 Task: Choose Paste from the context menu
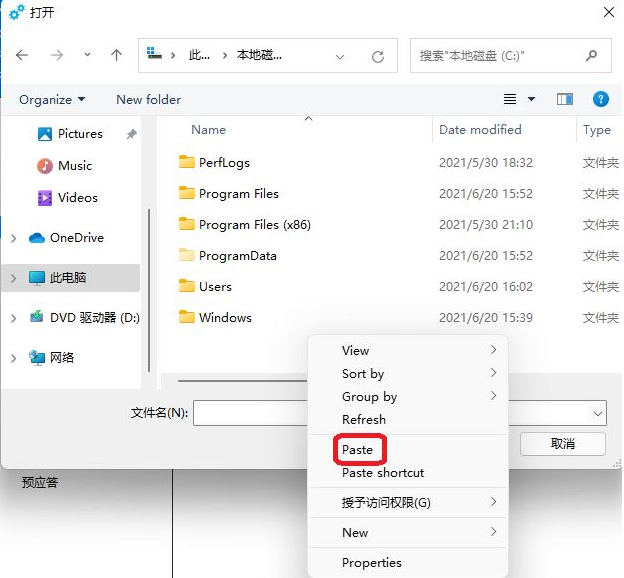[x=357, y=450]
